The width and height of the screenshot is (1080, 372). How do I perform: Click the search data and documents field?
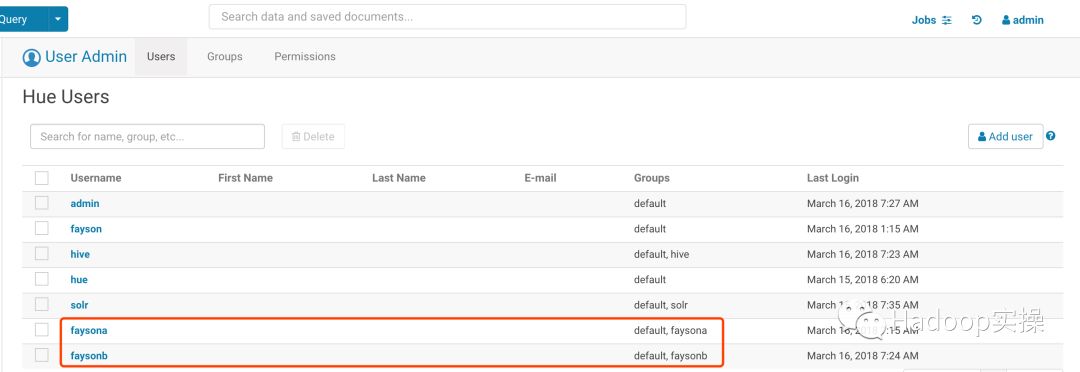(447, 17)
